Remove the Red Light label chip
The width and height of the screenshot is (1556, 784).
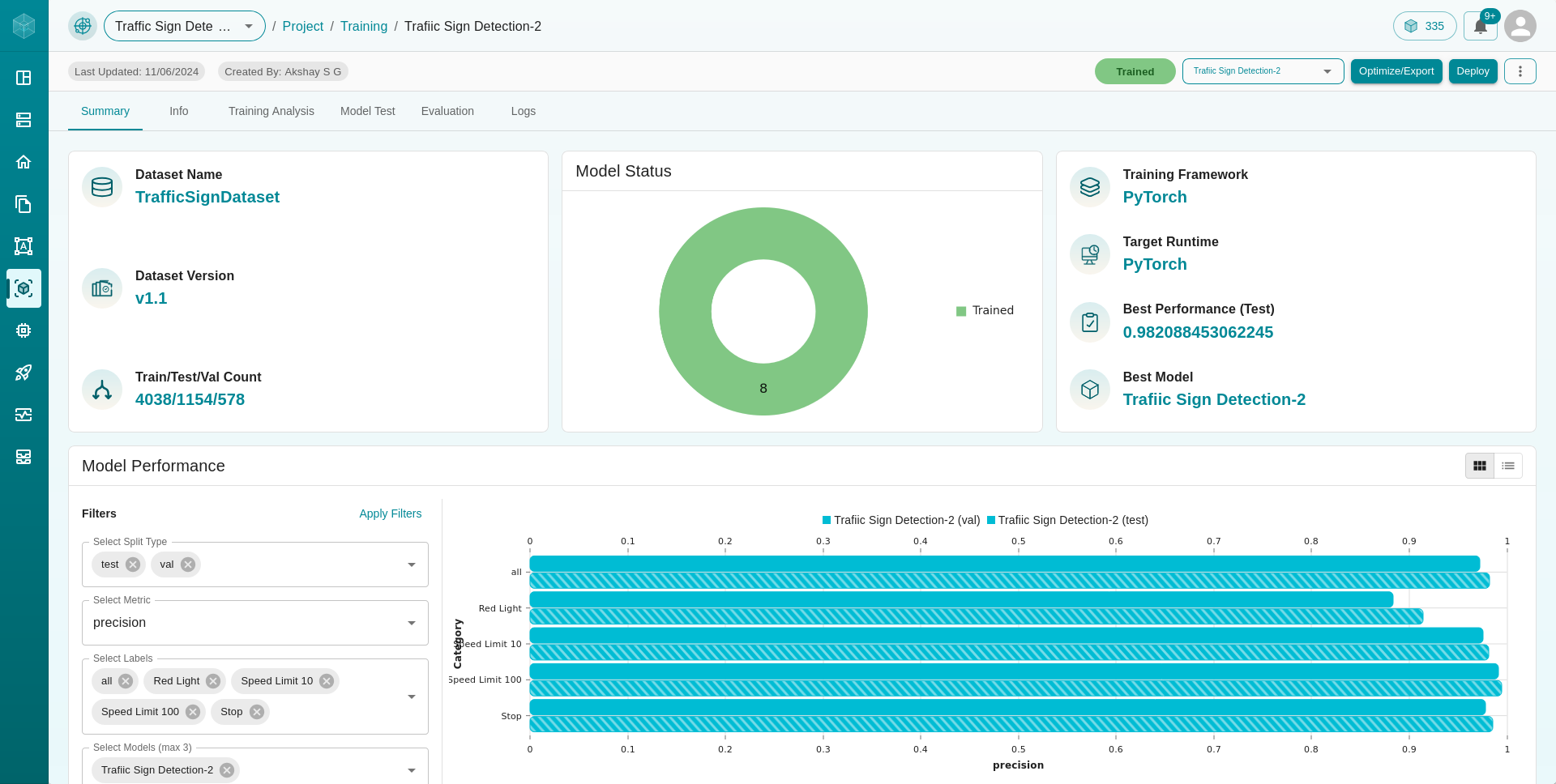[213, 681]
